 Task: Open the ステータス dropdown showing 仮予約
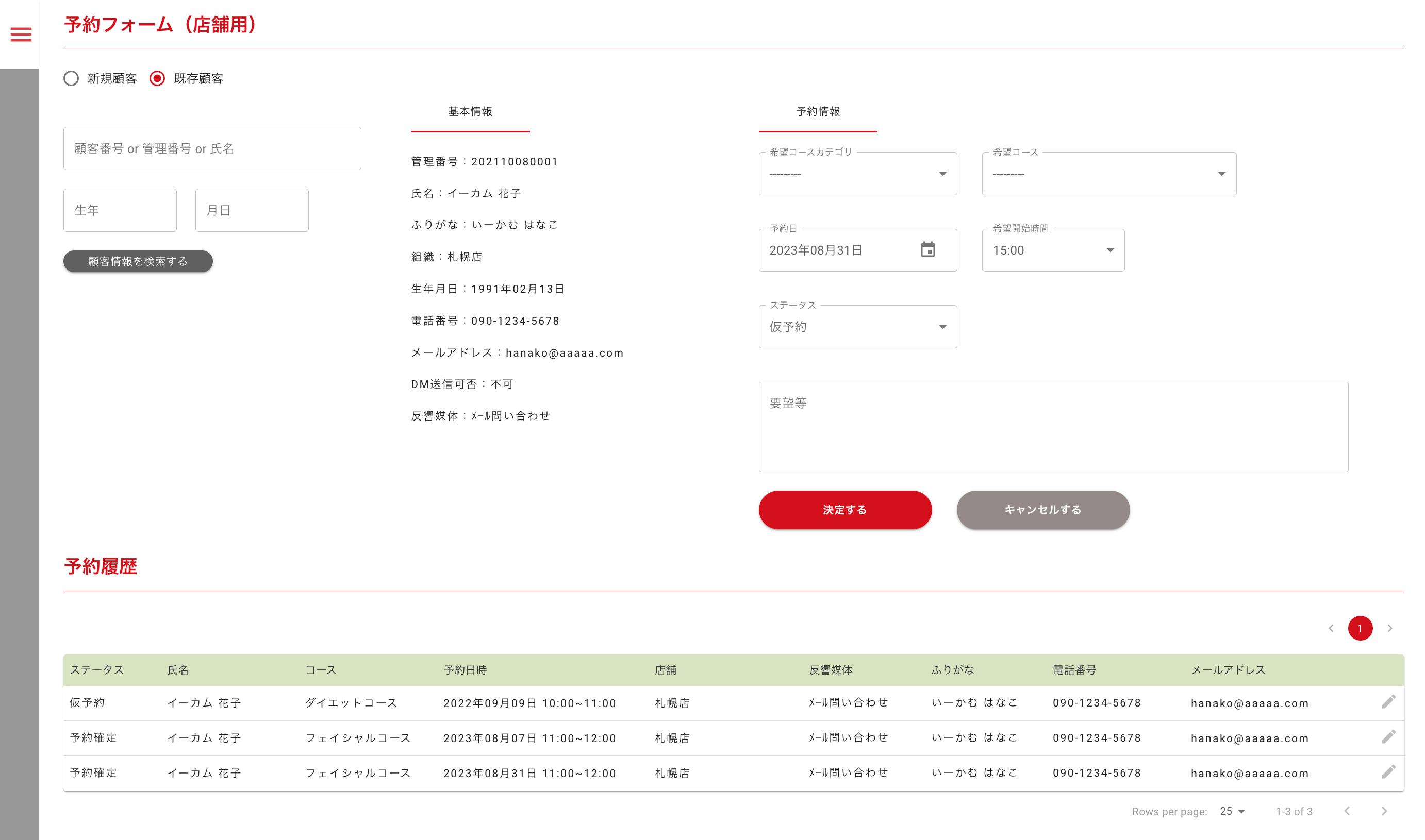[857, 327]
